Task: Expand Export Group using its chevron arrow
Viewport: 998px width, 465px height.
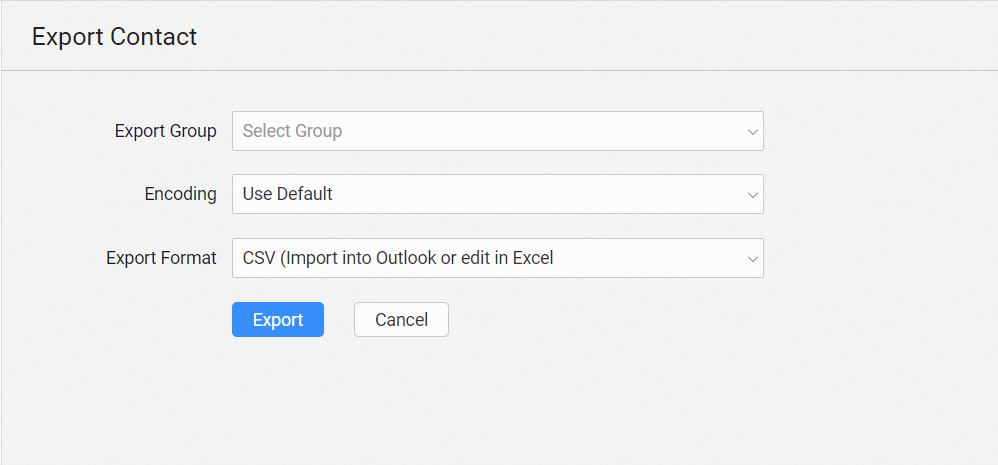Action: coord(752,131)
